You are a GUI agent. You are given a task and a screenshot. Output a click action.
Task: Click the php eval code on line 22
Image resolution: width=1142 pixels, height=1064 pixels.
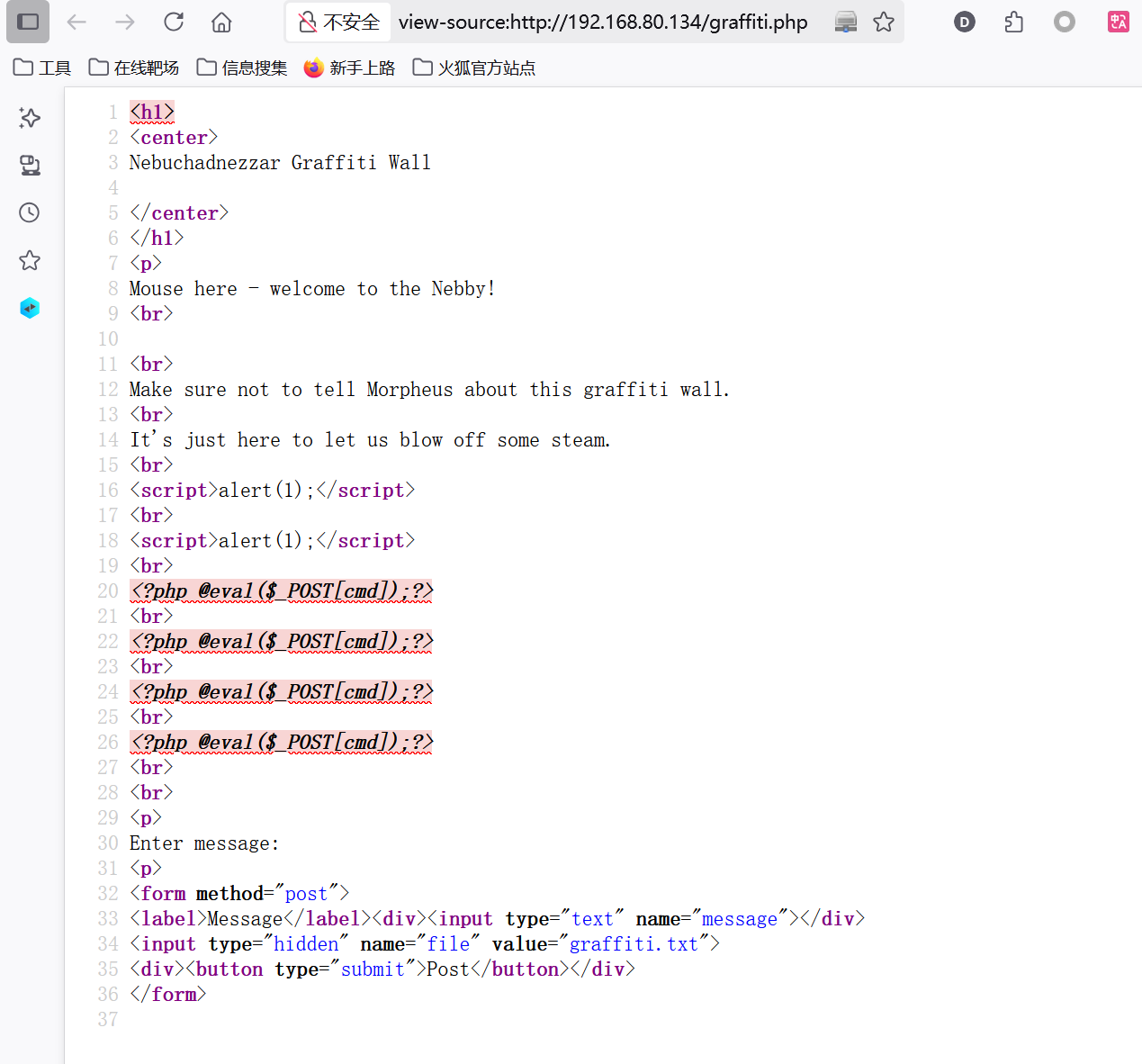click(x=282, y=641)
